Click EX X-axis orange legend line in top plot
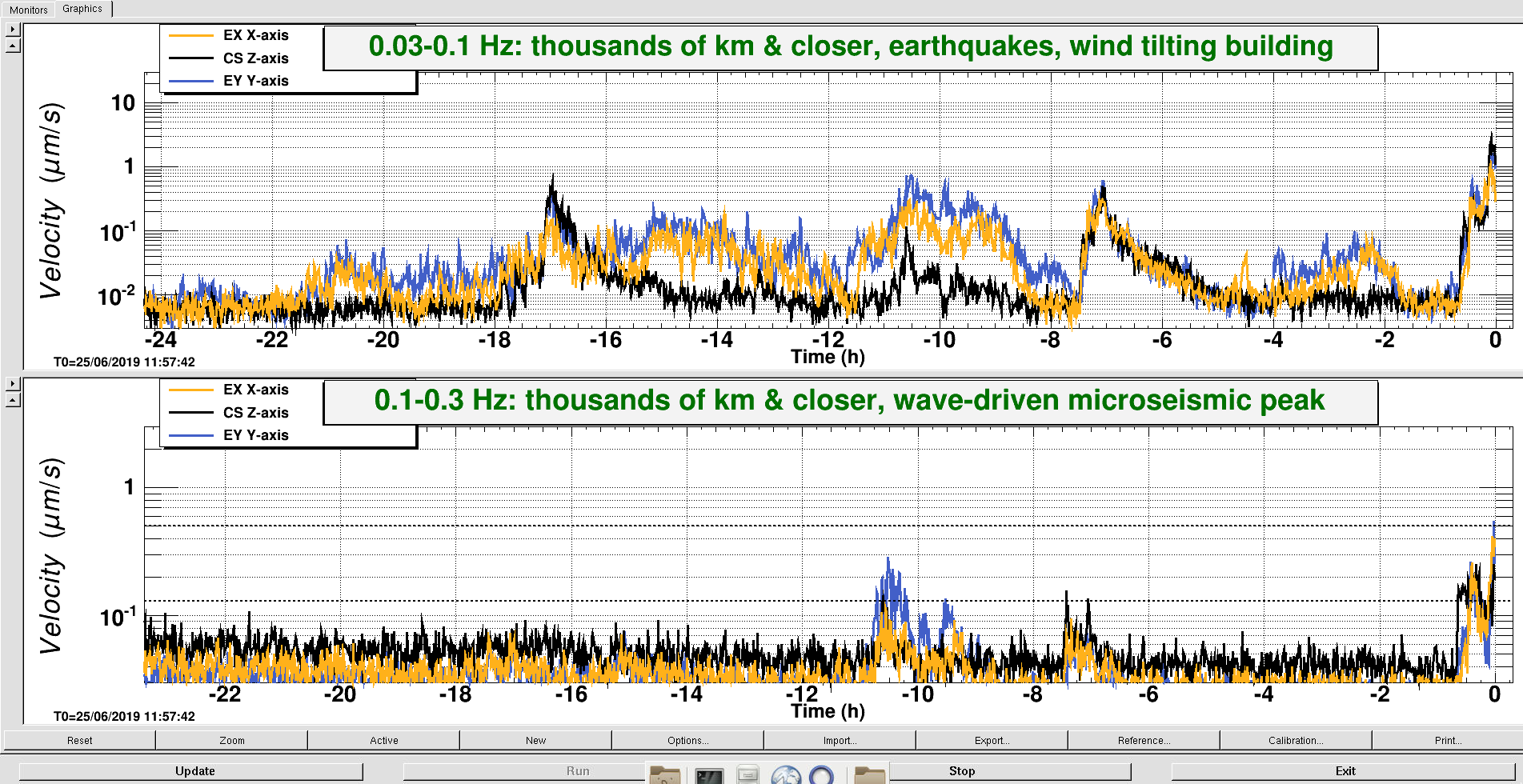 click(x=191, y=35)
